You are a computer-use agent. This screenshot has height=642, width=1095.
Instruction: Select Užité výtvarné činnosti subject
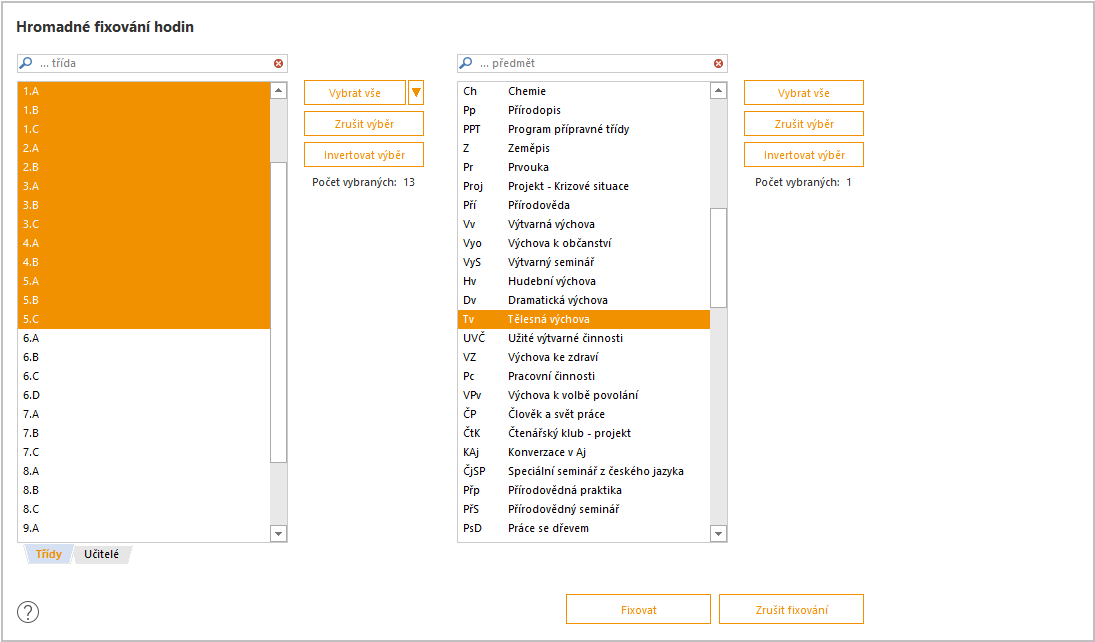pyautogui.click(x=585, y=338)
